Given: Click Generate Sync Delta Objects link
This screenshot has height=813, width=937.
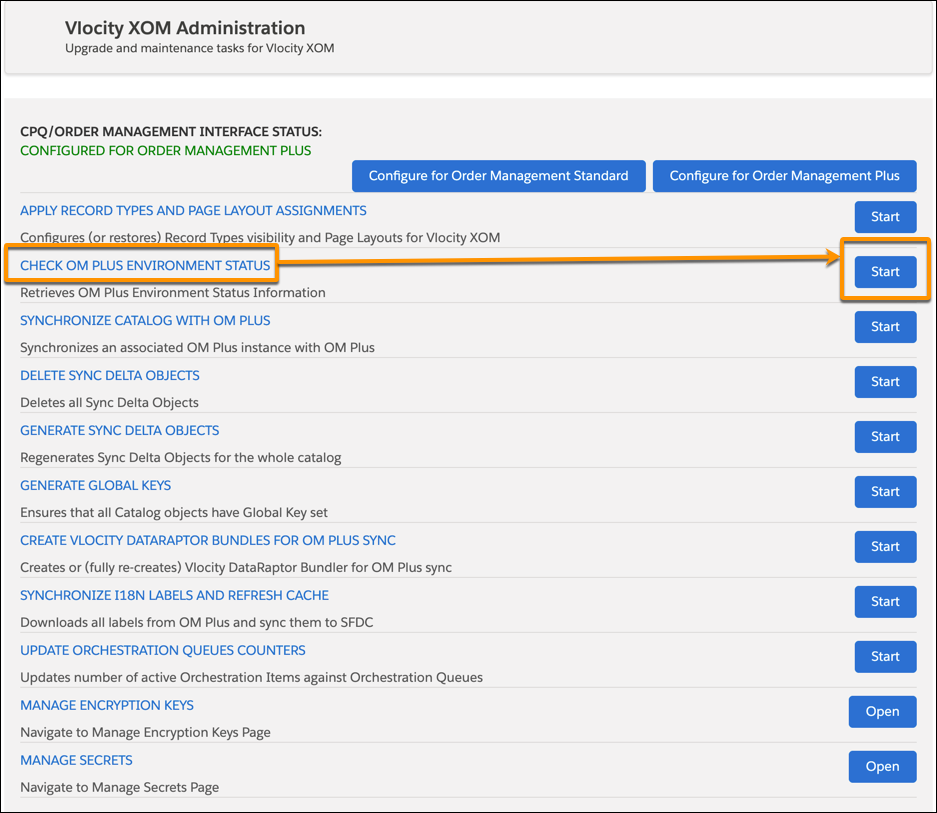Looking at the screenshot, I should [x=120, y=430].
